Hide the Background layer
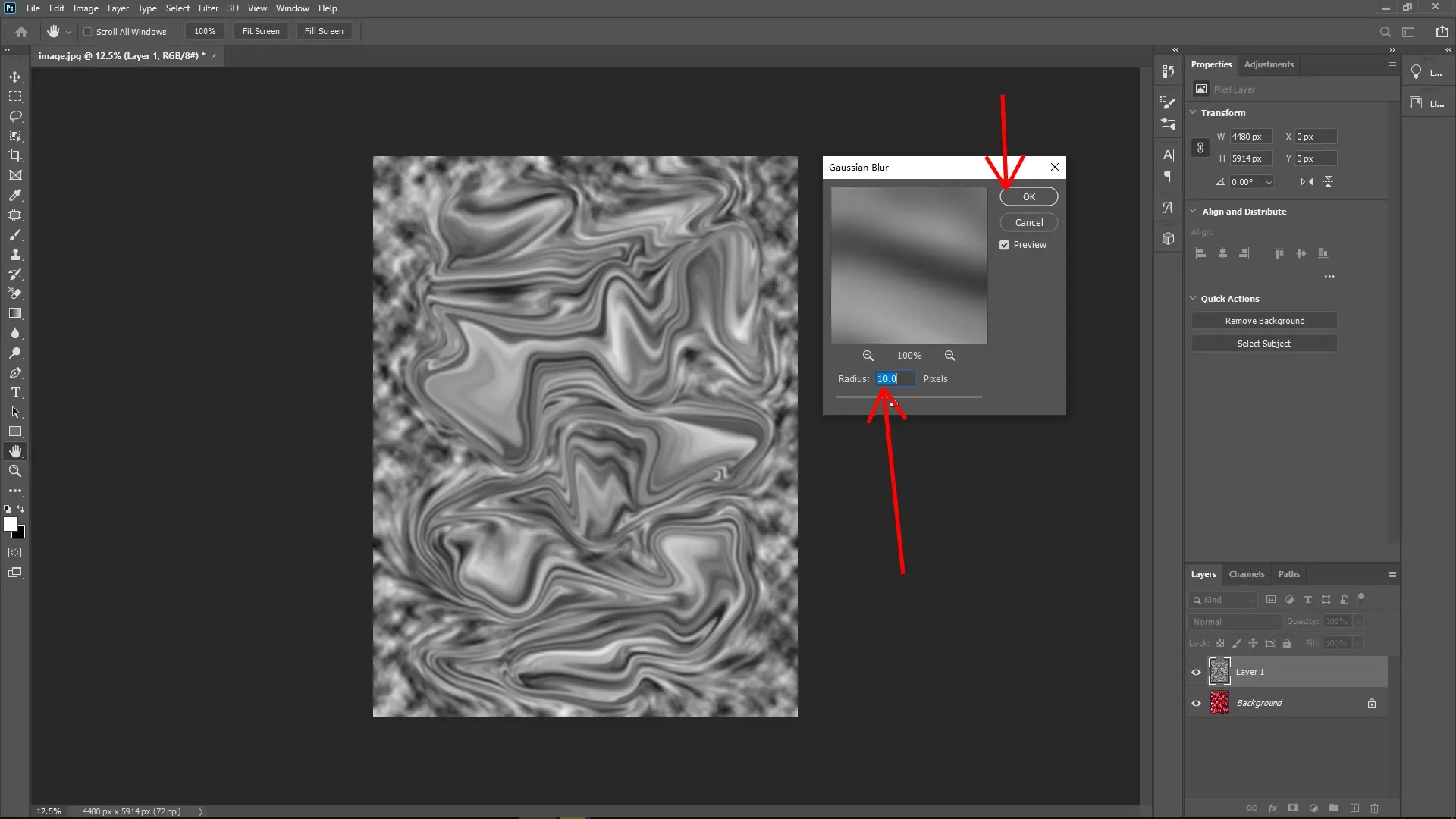 point(1195,703)
